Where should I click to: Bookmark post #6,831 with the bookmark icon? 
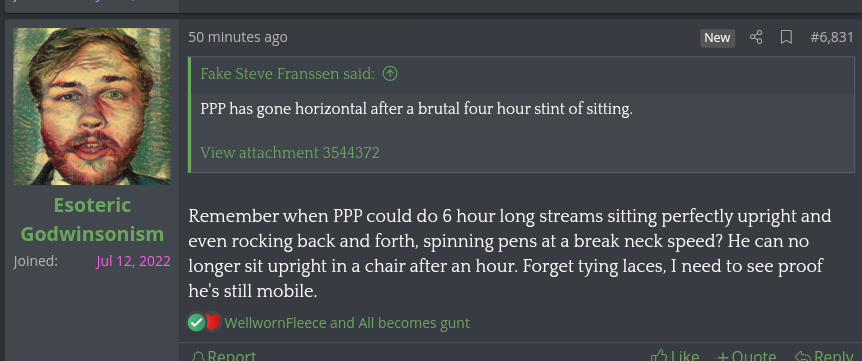(786, 37)
